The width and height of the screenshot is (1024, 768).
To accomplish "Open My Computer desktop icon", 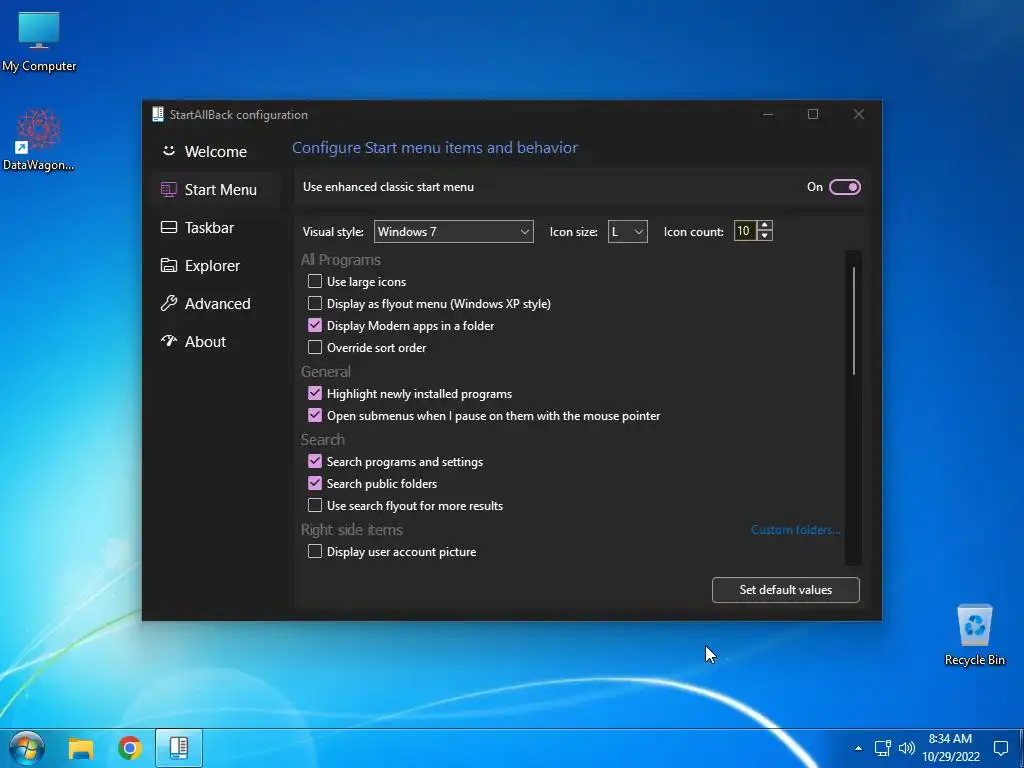I will click(x=39, y=42).
